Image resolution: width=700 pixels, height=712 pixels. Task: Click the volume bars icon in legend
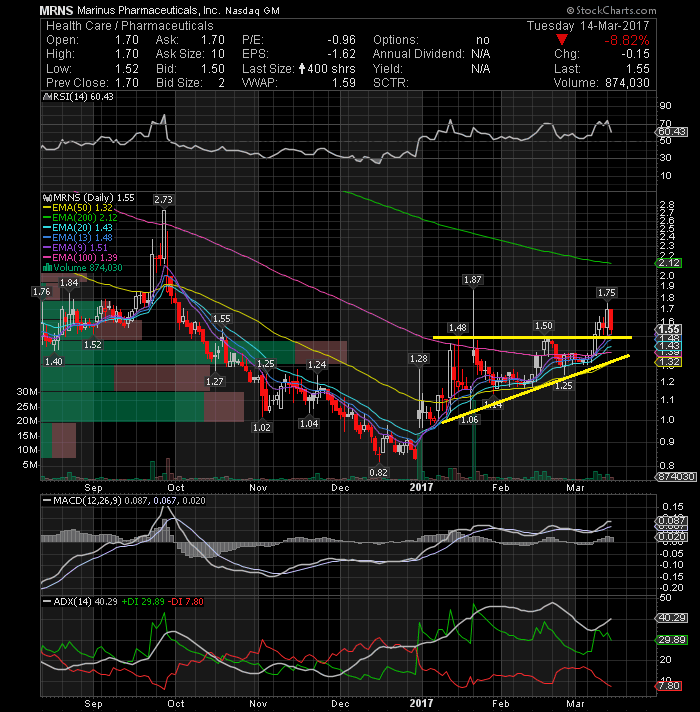pyautogui.click(x=47, y=267)
